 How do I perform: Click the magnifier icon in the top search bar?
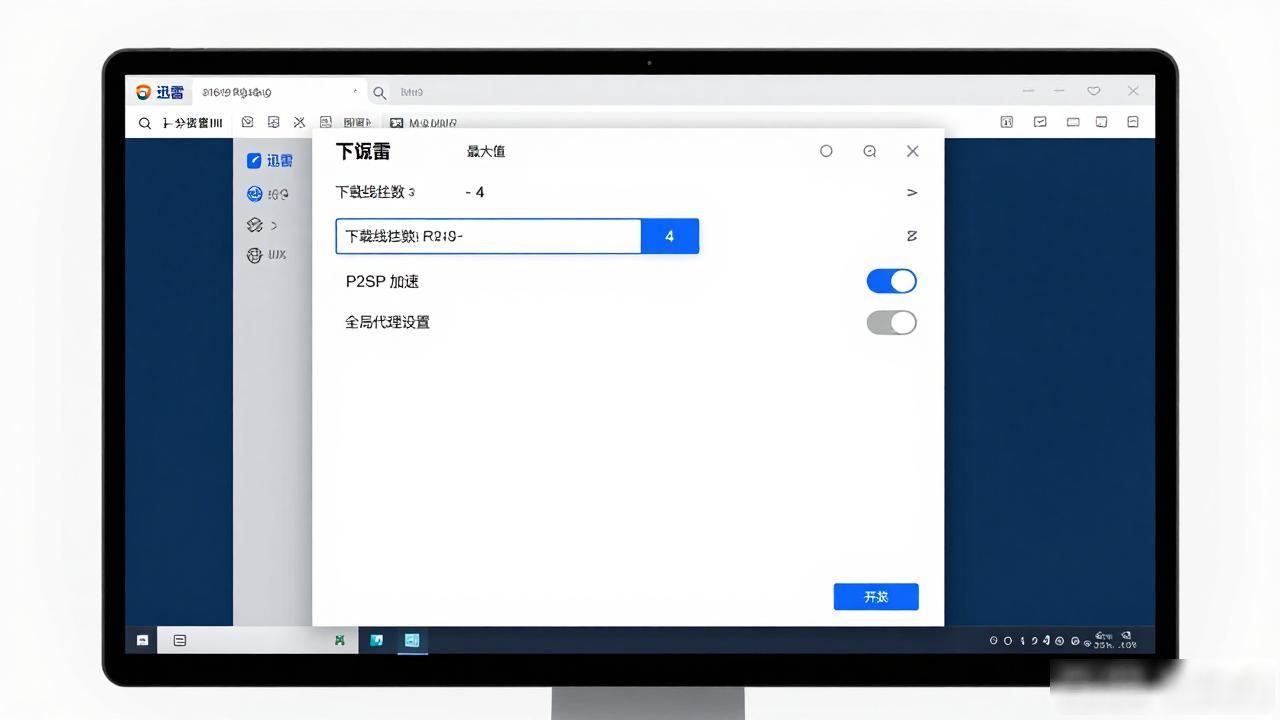380,93
